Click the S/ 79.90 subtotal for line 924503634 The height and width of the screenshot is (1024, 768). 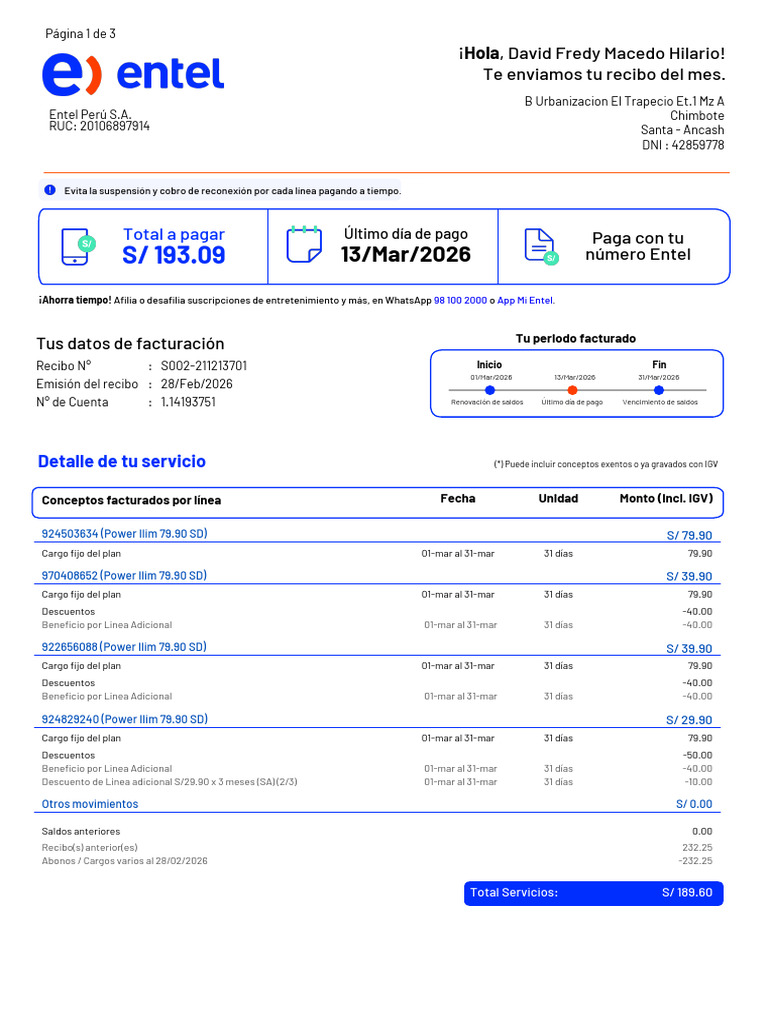689,536
